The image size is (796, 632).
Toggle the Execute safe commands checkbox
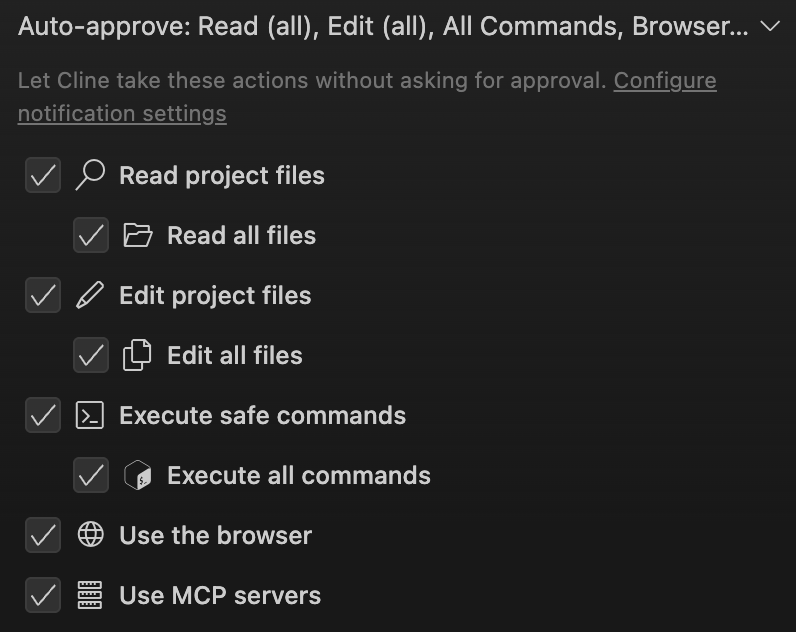pyautogui.click(x=43, y=416)
